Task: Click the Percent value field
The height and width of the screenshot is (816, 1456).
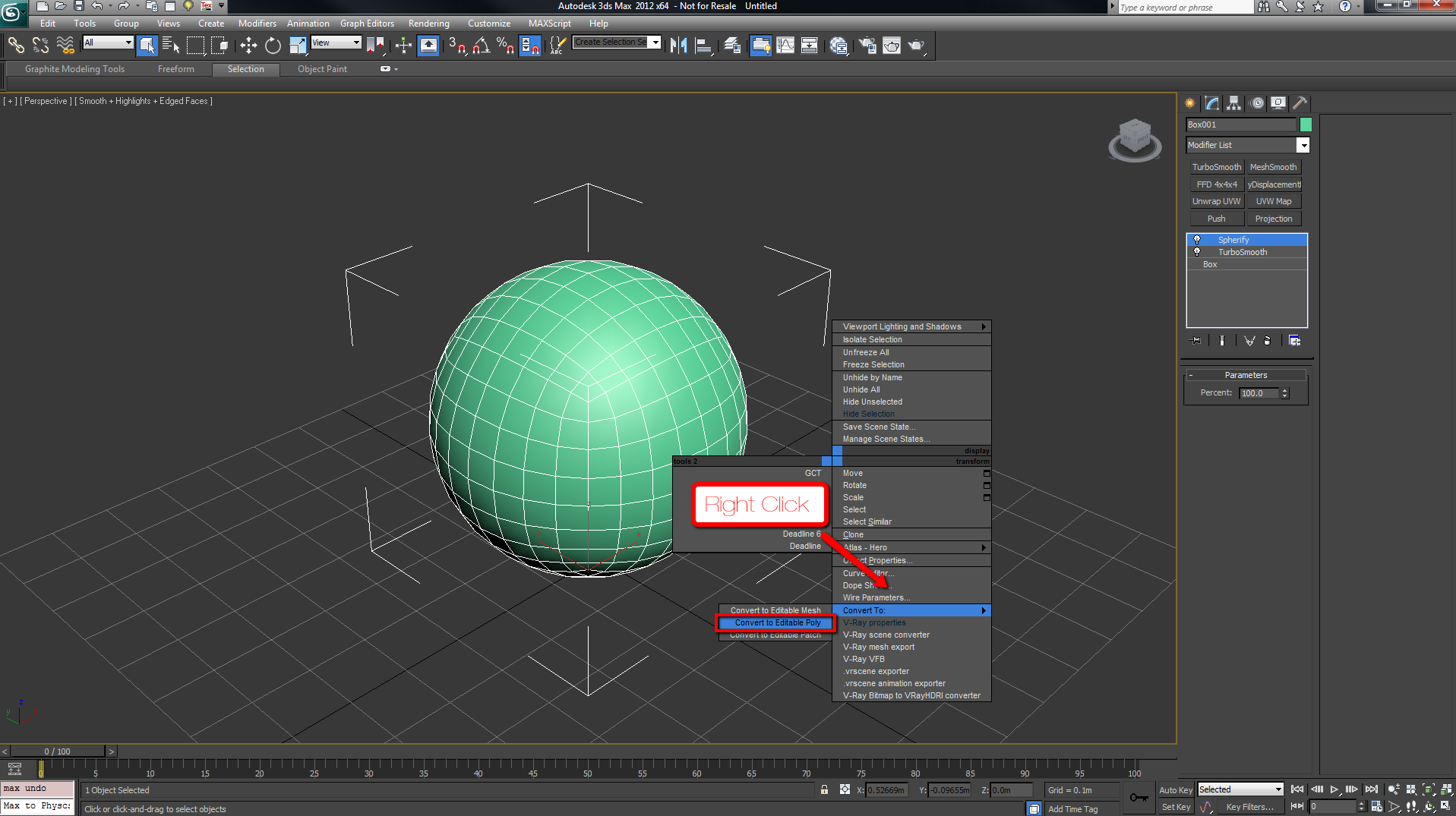Action: point(1261,392)
